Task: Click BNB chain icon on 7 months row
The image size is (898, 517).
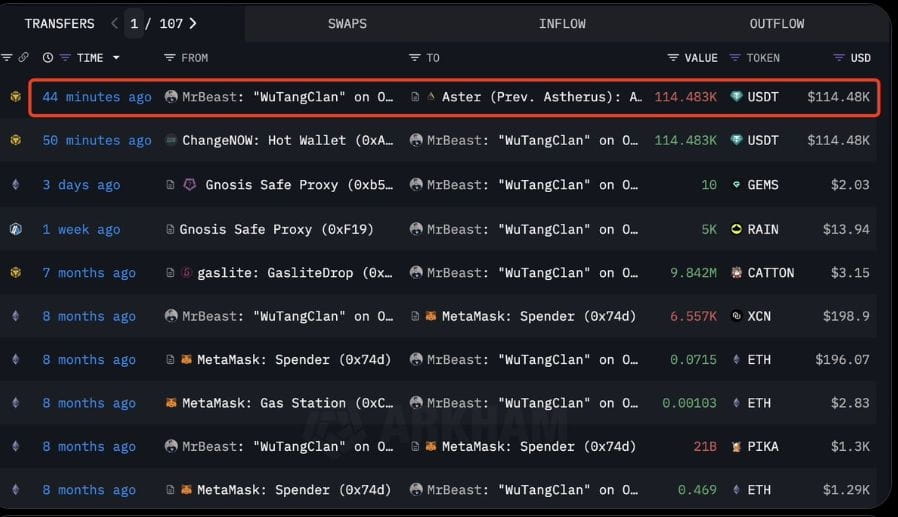Action: coord(15,273)
